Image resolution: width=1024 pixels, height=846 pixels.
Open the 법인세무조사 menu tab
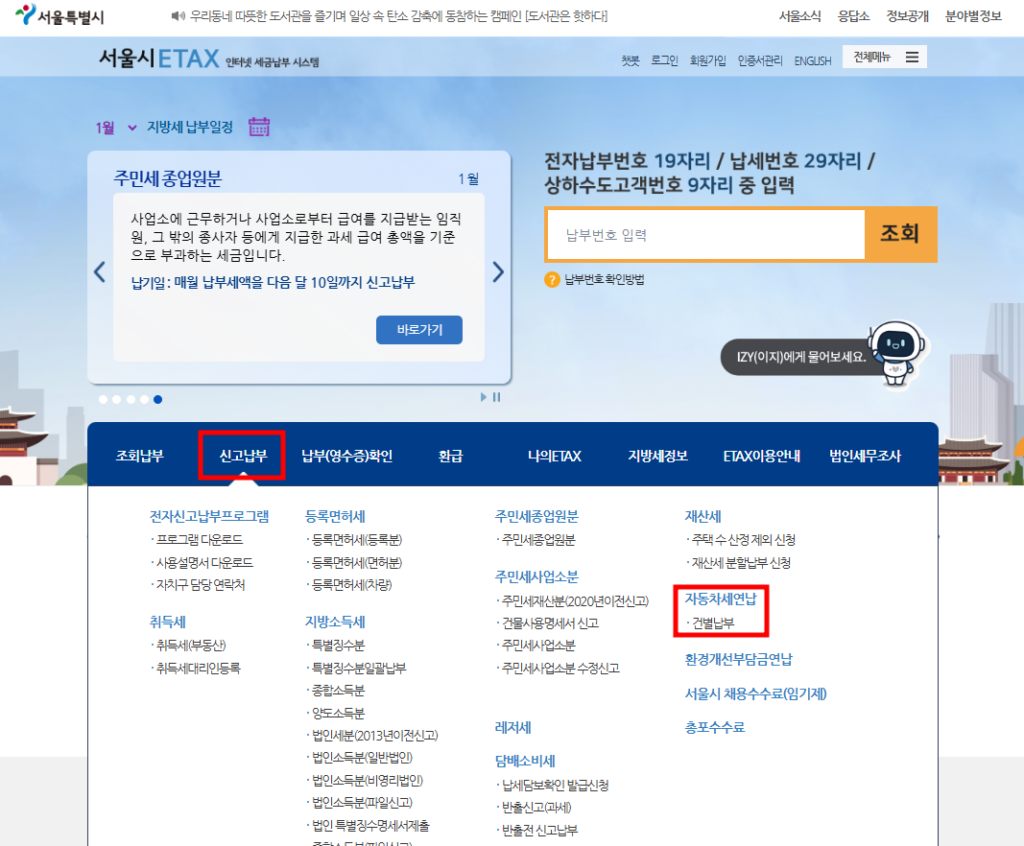click(x=865, y=456)
